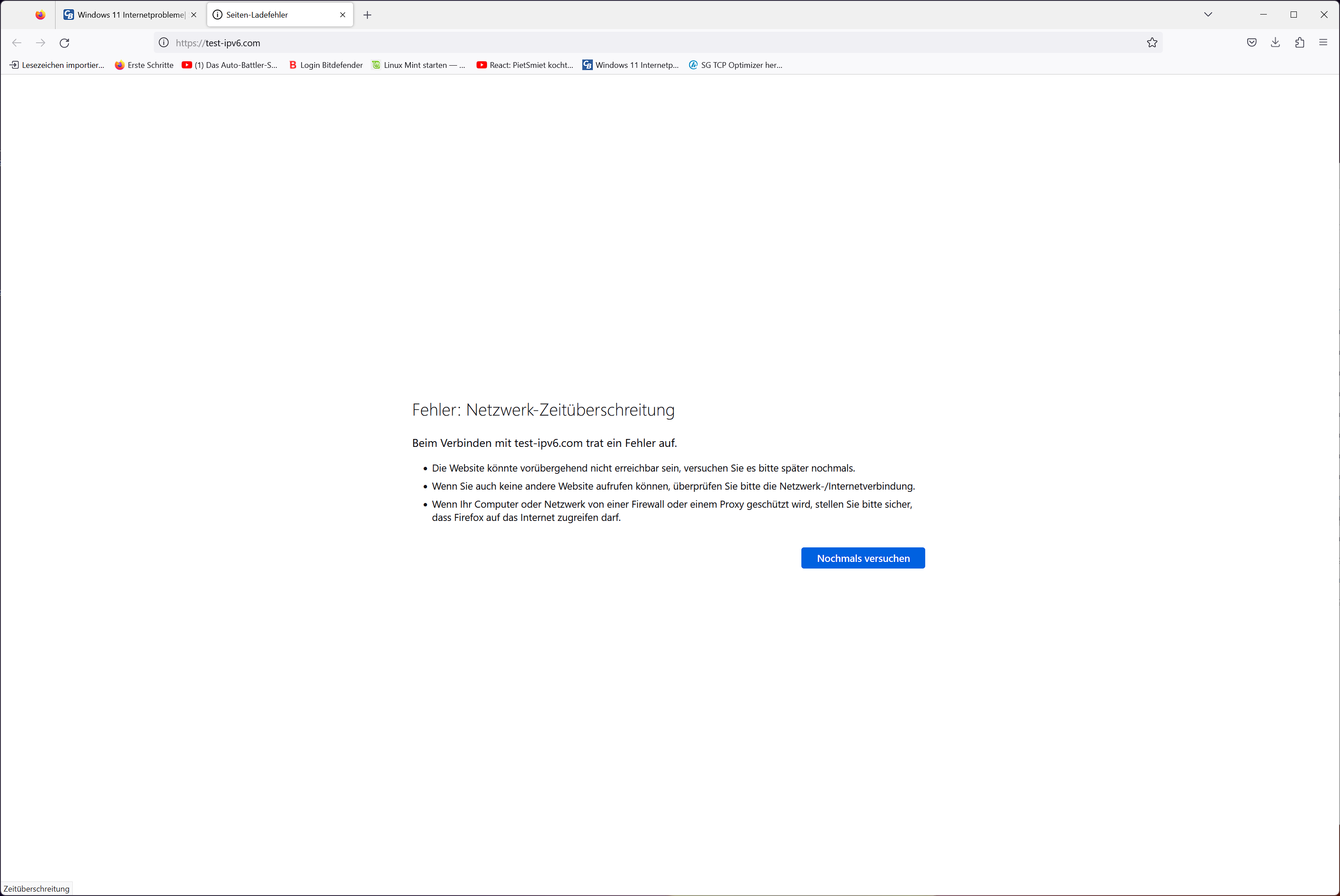Click the Nochmals versuchen button

coord(862,558)
